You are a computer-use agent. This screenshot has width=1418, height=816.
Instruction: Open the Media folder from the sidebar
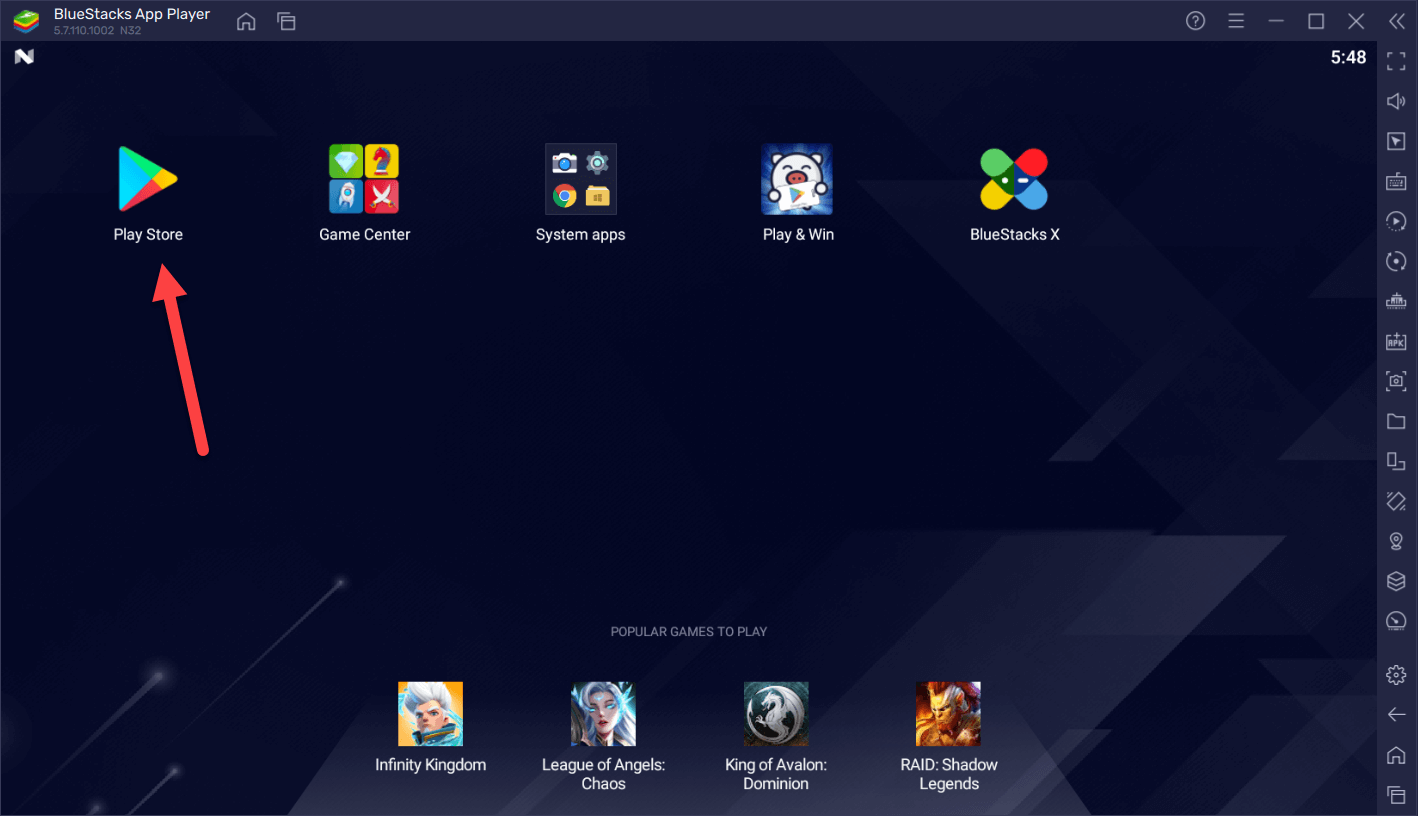click(1396, 421)
